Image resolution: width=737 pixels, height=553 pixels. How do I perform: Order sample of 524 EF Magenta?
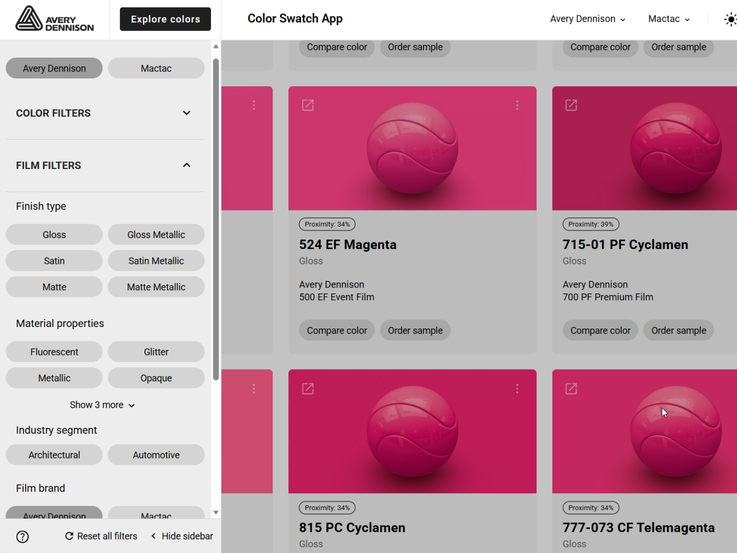tap(415, 330)
